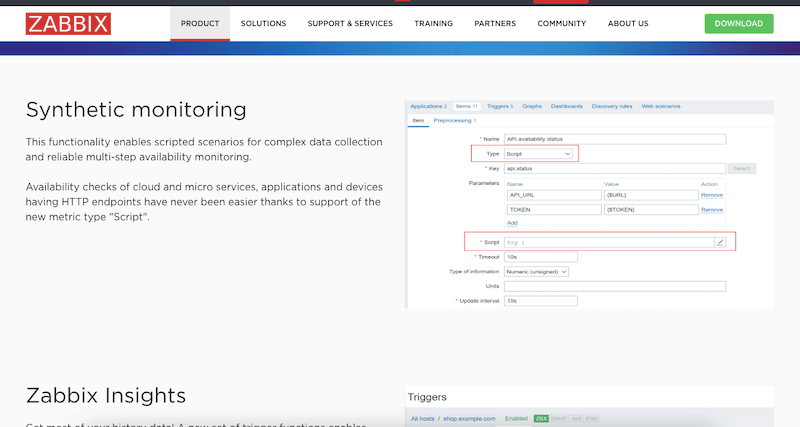Click the green Download button
Viewport: 800px width, 427px height.
click(739, 23)
